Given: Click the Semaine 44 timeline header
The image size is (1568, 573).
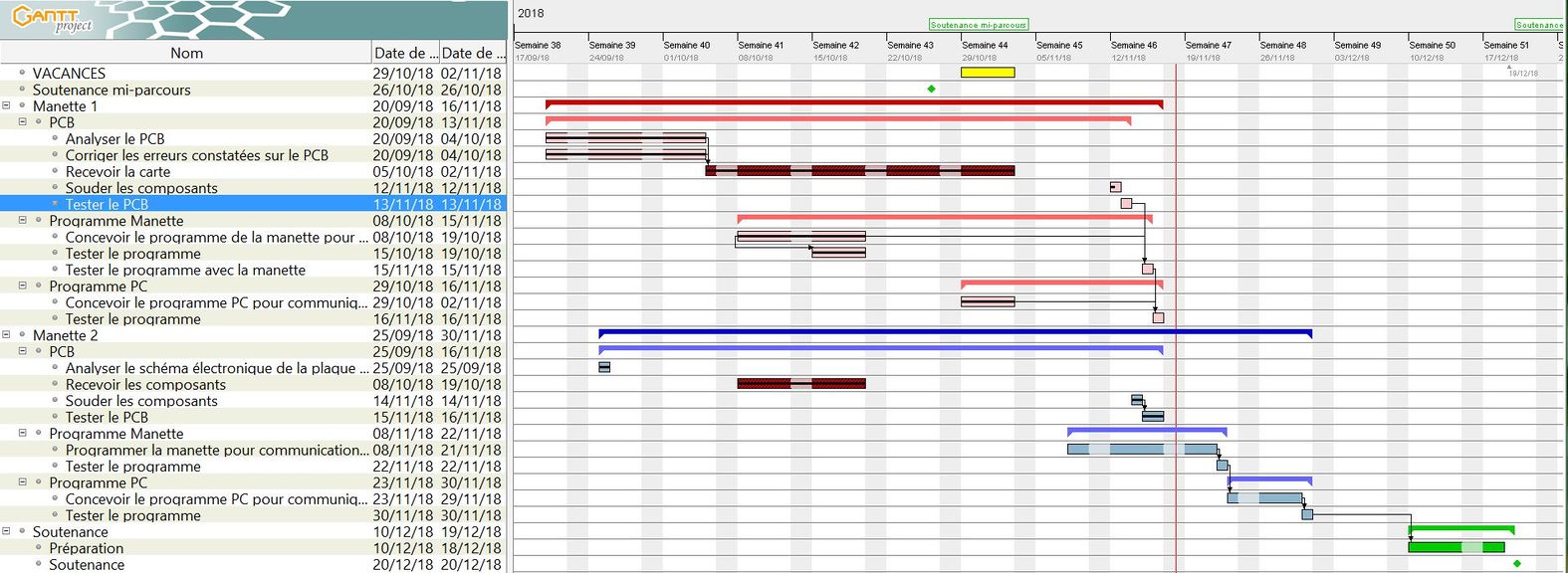Looking at the screenshot, I should 985,45.
